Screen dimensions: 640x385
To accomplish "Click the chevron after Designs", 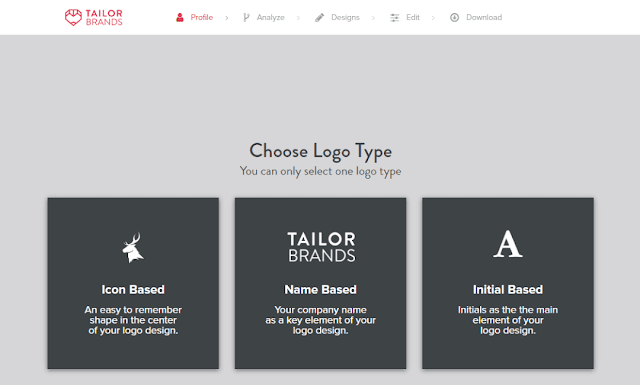I will point(373,18).
